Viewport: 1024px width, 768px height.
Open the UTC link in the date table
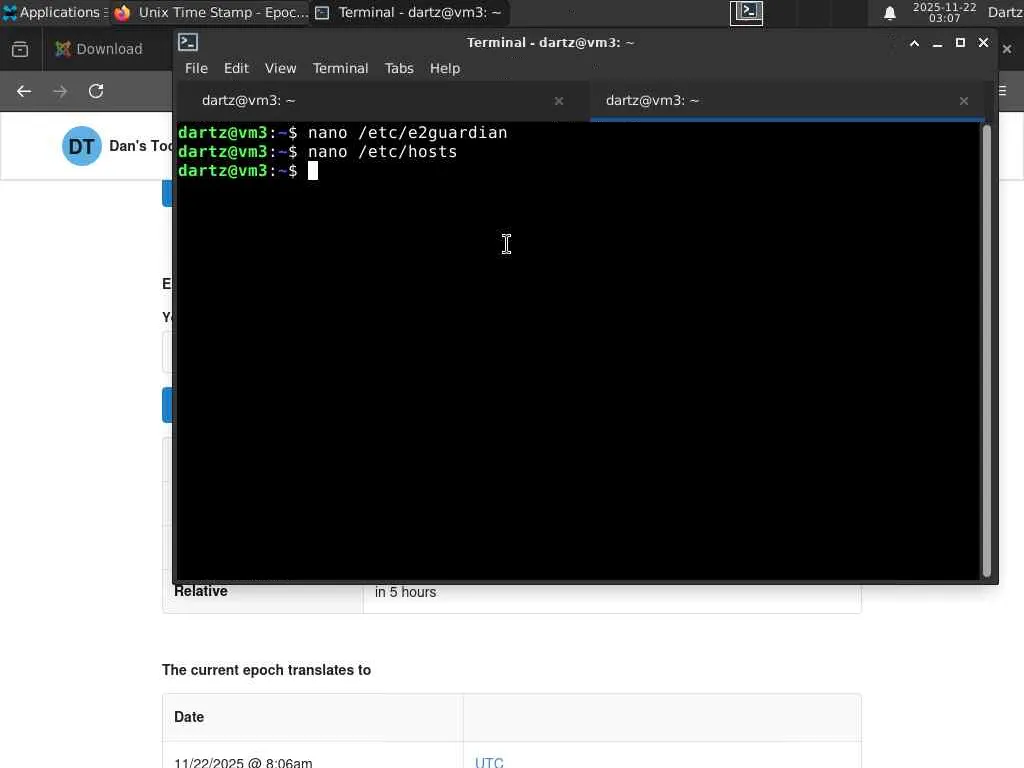pyautogui.click(x=489, y=762)
